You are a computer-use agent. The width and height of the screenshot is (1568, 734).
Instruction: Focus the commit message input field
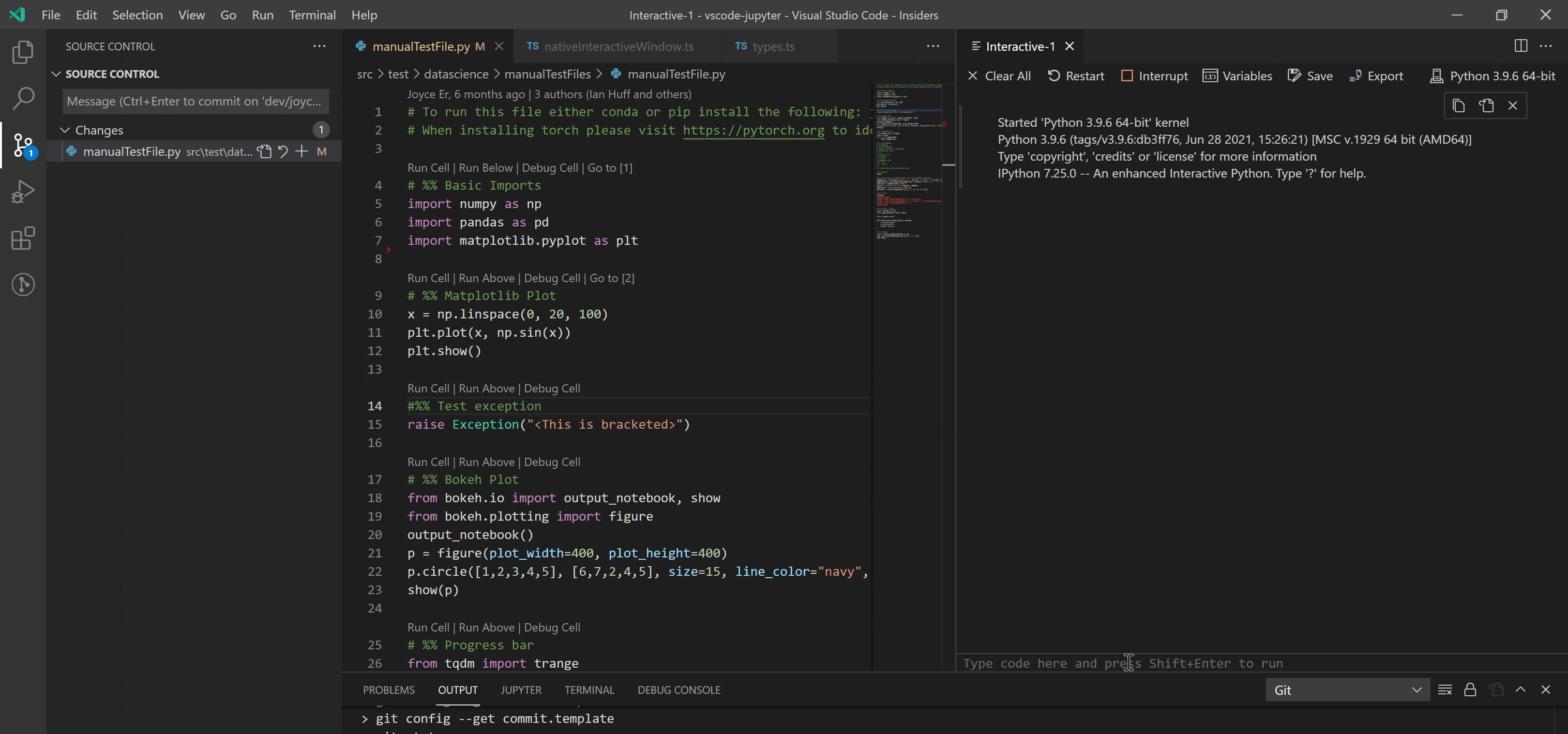[194, 101]
